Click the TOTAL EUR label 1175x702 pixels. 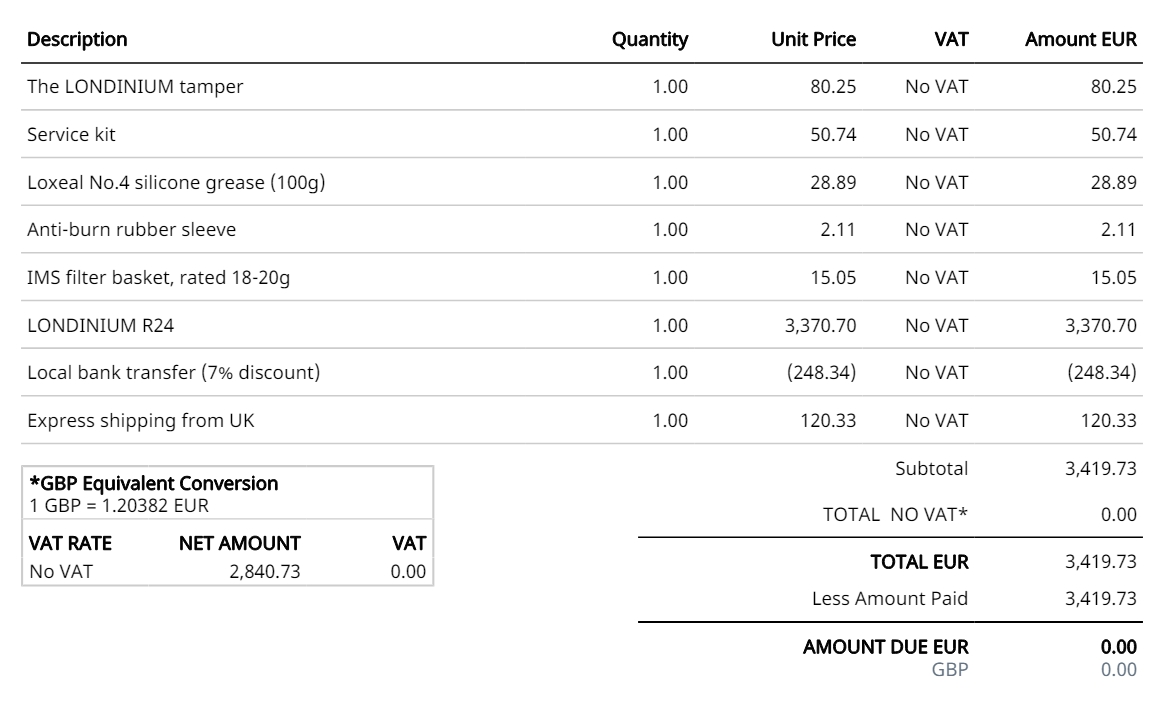919,562
